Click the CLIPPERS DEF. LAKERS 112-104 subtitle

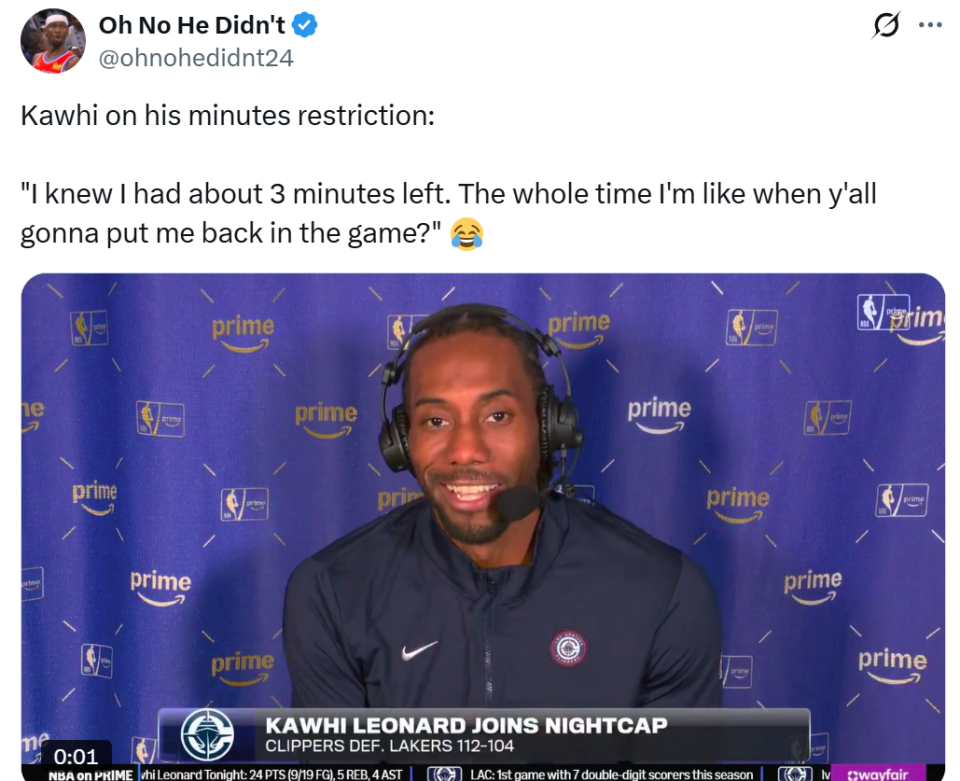(x=389, y=746)
